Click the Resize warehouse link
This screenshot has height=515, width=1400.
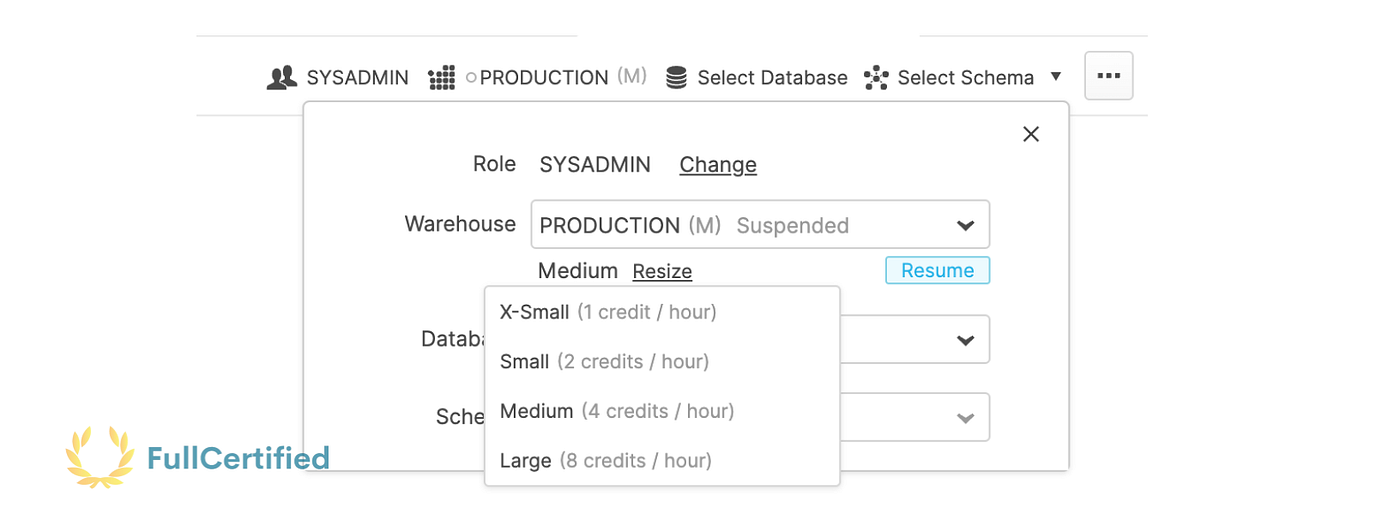(662, 271)
